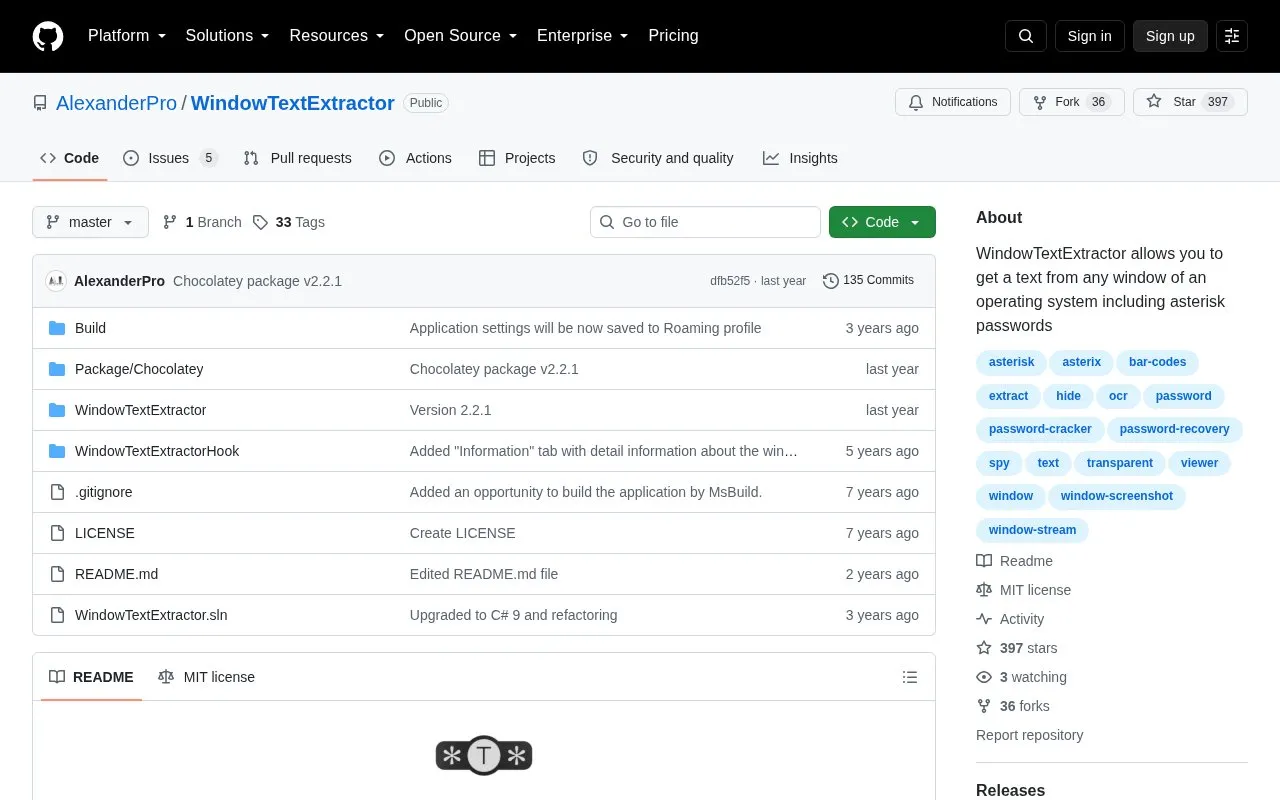Click the repository header menu icon

(x=1232, y=36)
